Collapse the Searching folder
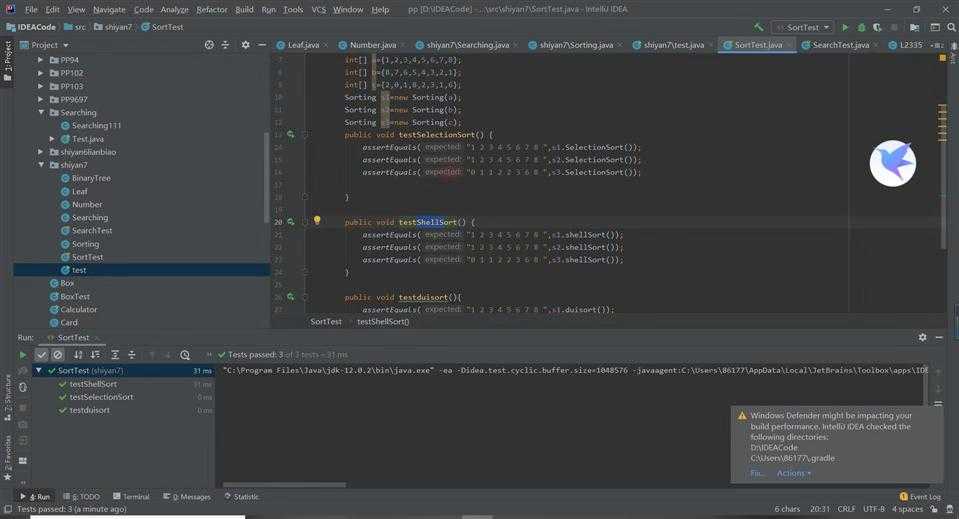This screenshot has width=959, height=519. (41, 112)
